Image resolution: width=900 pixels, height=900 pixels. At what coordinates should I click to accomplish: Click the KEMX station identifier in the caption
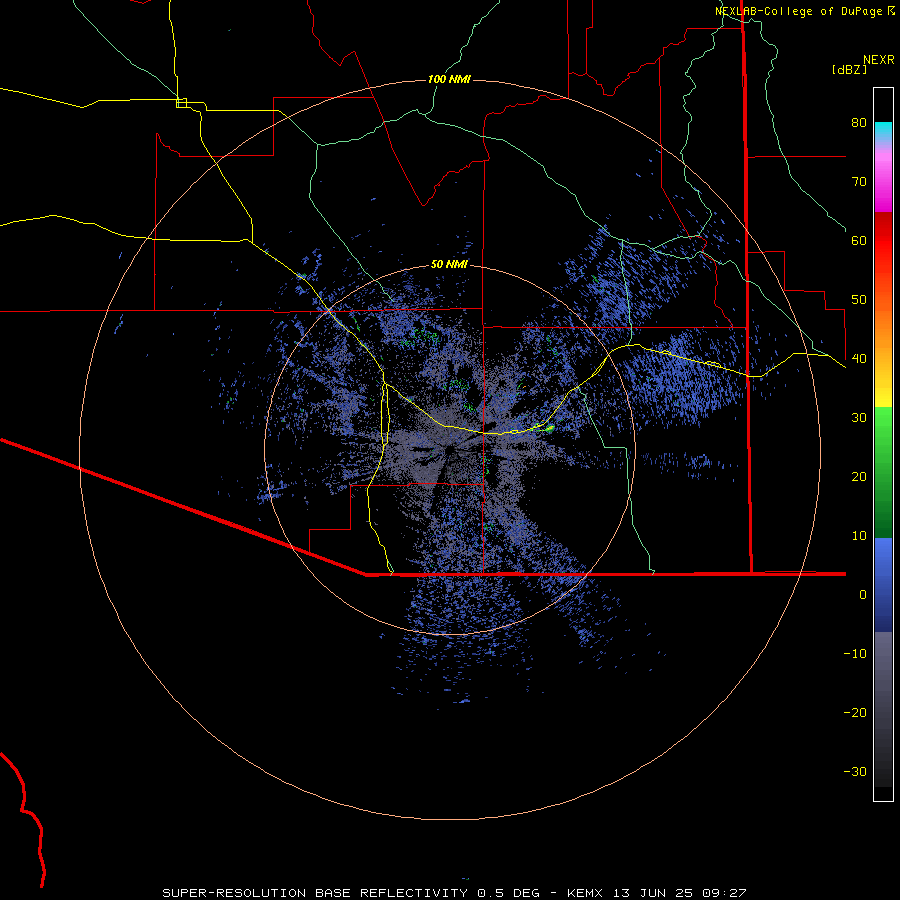pos(585,893)
